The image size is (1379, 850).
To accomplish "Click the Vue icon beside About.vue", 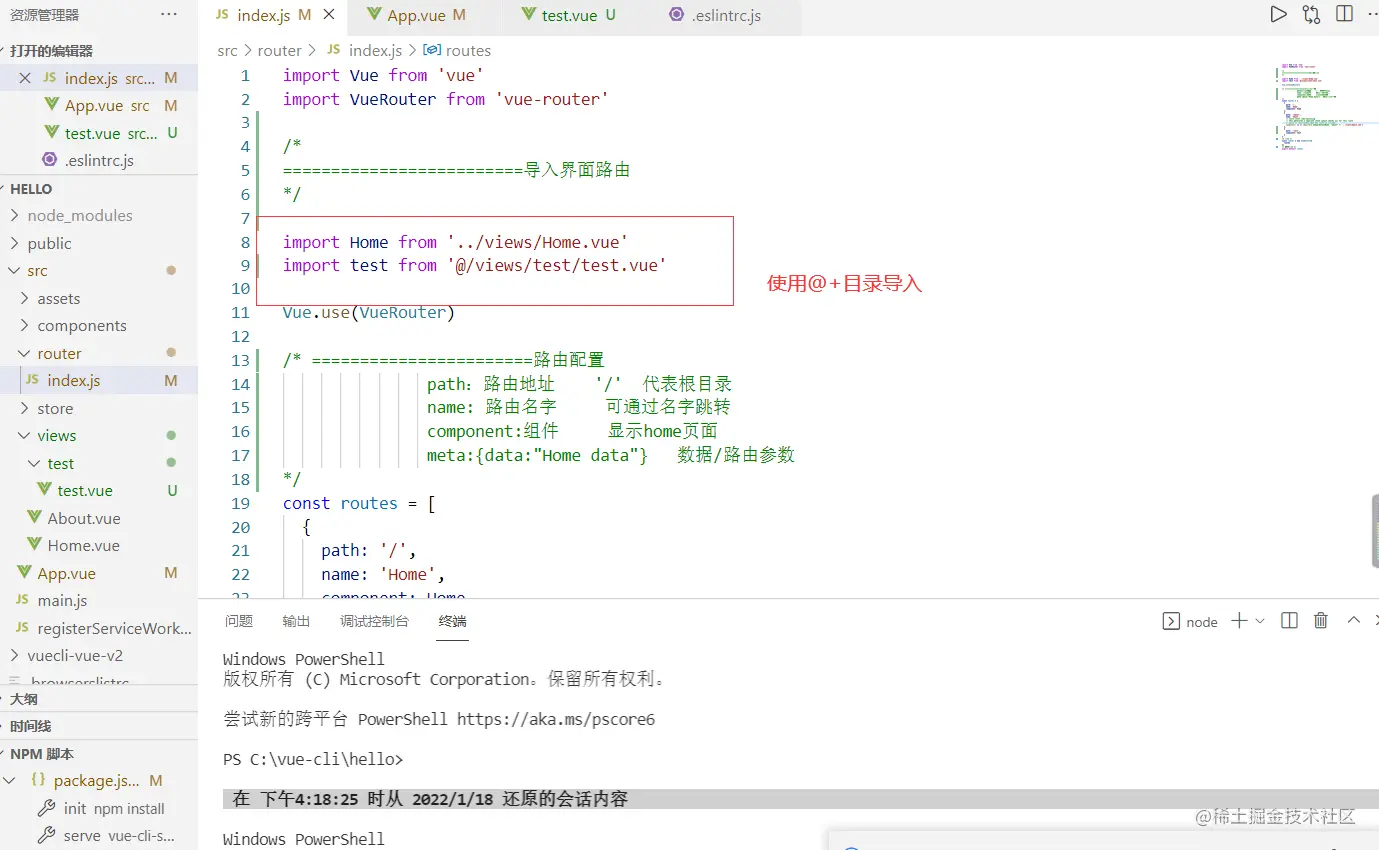I will 36,518.
